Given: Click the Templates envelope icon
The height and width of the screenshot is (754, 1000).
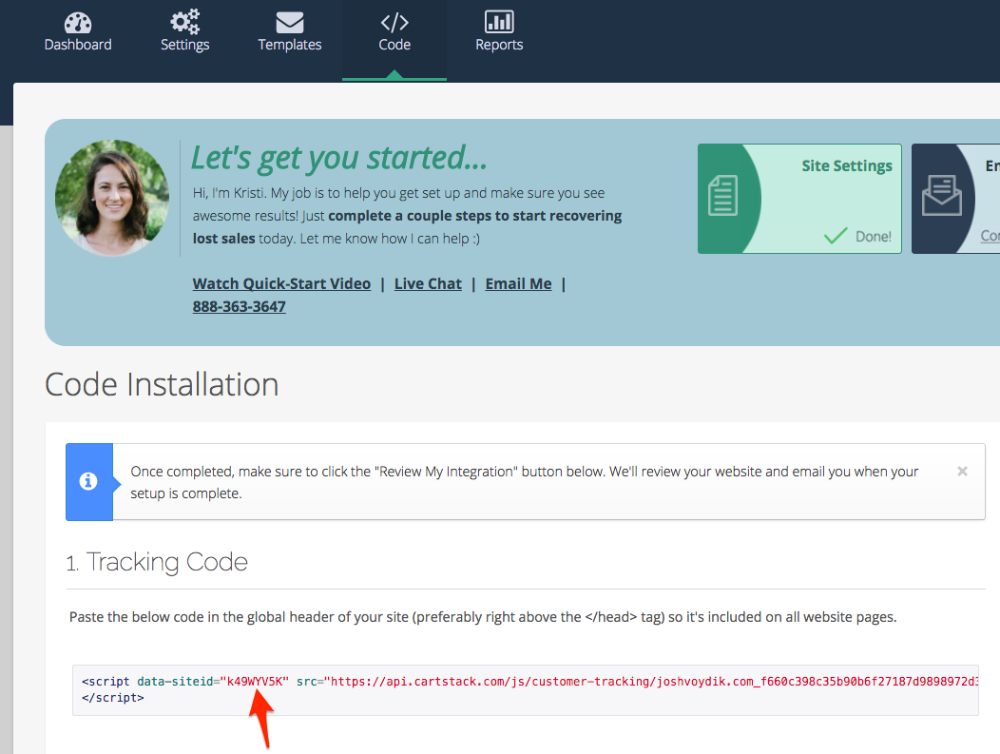Looking at the screenshot, I should coord(290,22).
